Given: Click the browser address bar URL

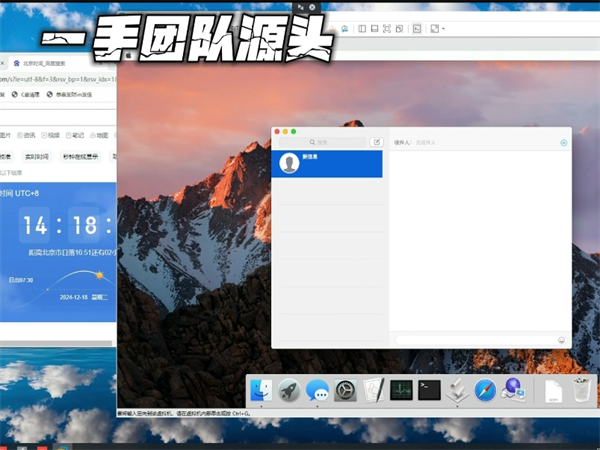Looking at the screenshot, I should 60,77.
